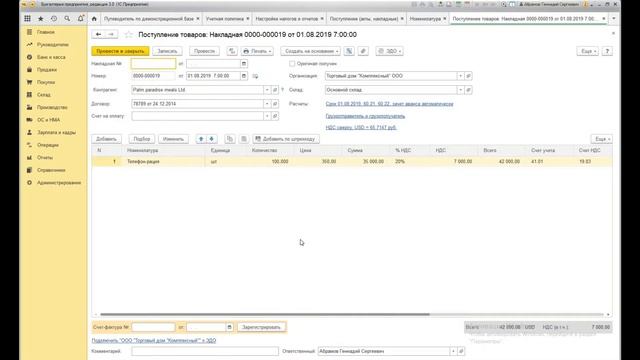Expand Счет на оплату dropdown arrow
This screenshot has width=640, height=360.
pyautogui.click(x=267, y=116)
